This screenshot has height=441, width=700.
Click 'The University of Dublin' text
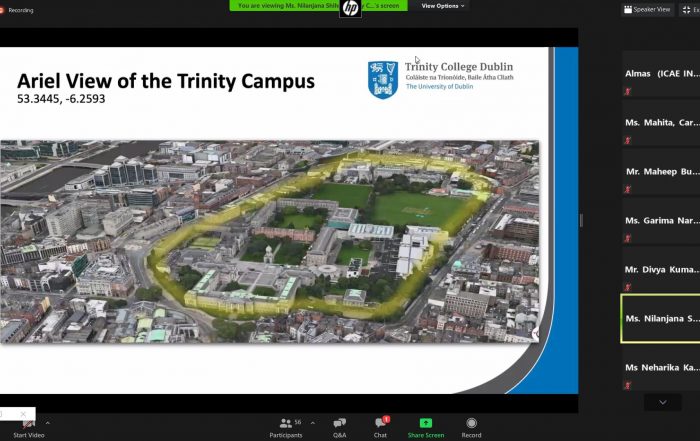pos(439,87)
